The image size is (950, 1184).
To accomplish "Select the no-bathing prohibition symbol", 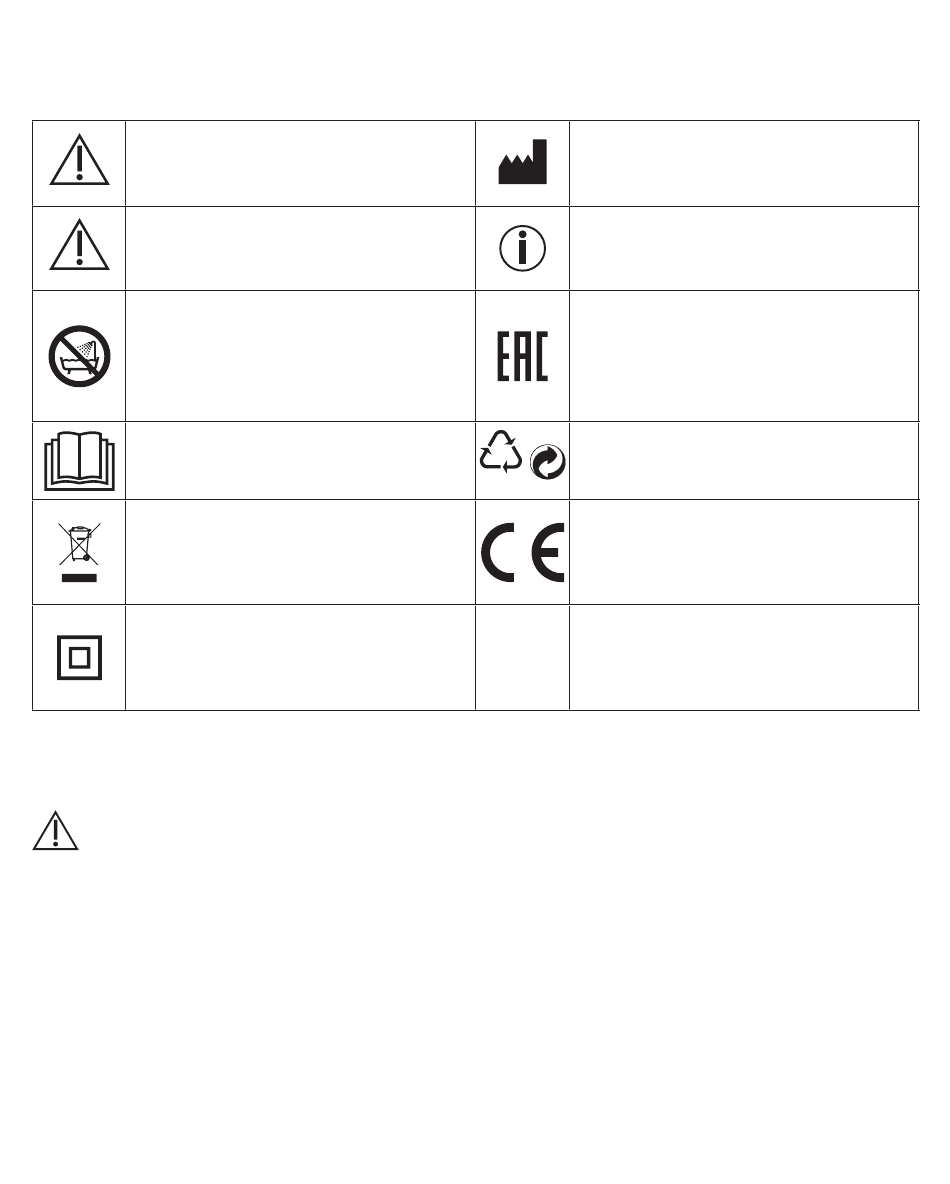I will coord(79,356).
